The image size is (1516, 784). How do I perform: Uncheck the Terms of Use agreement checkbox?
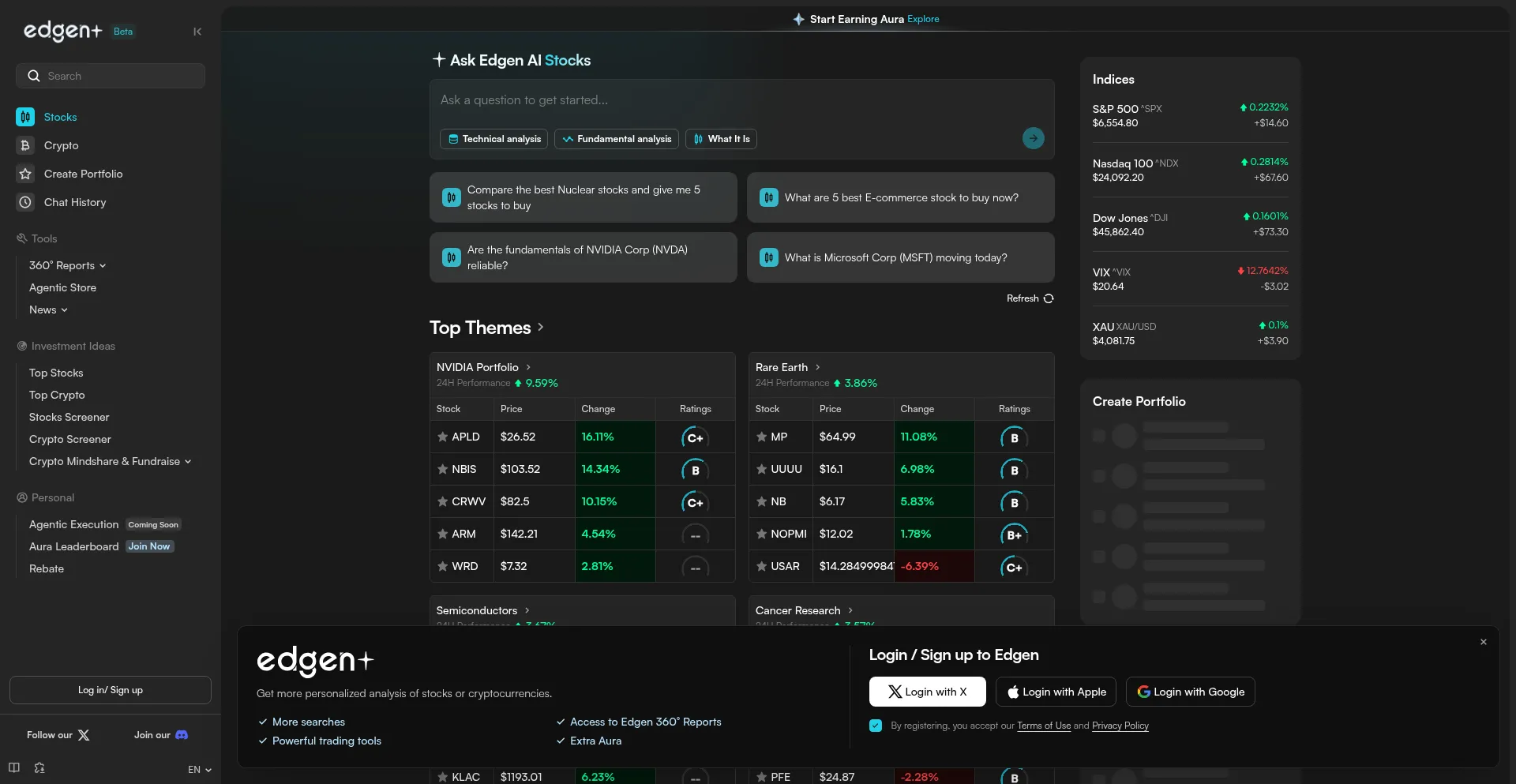point(876,726)
